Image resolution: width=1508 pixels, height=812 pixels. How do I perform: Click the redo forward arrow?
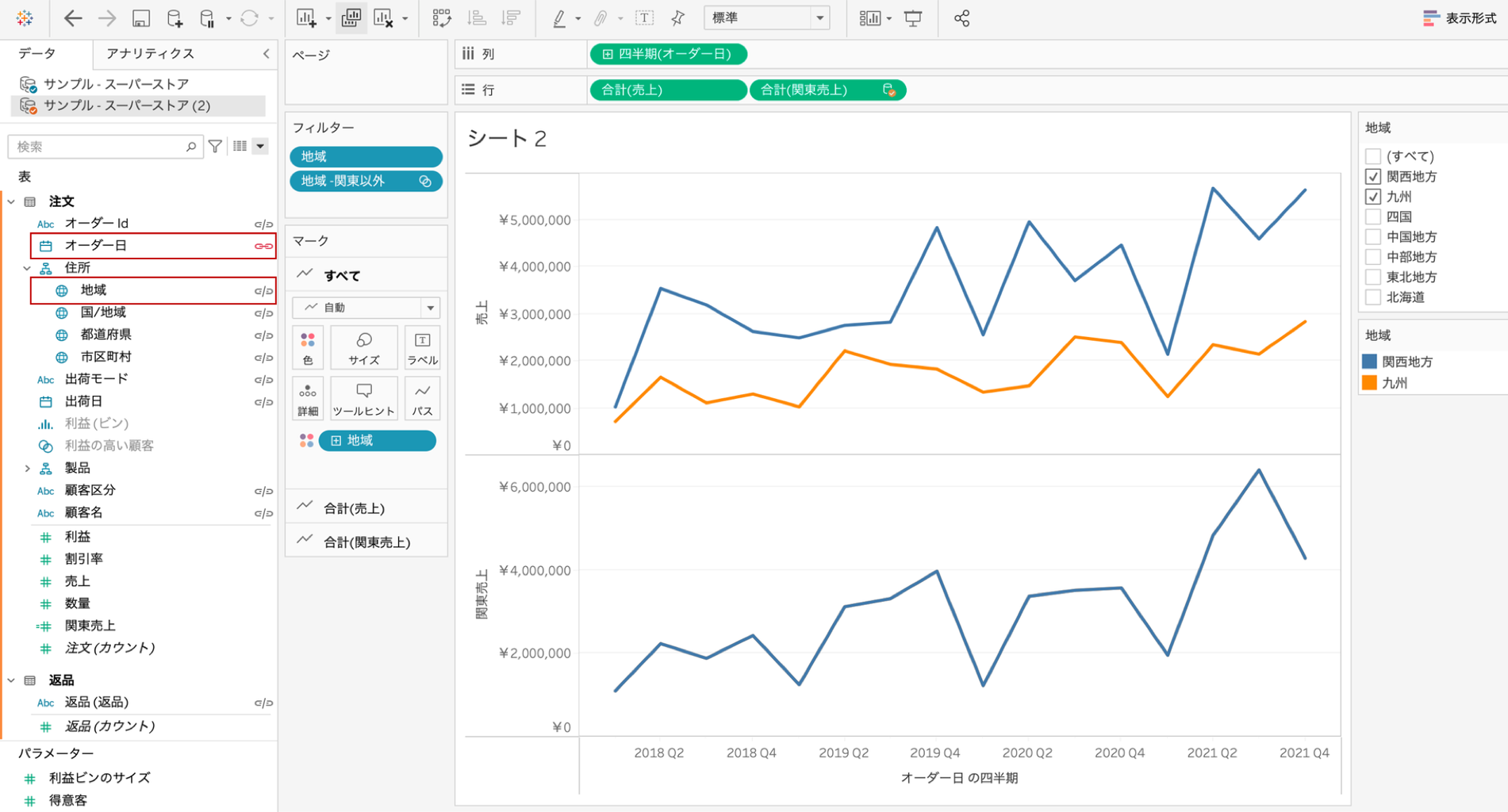pos(106,17)
